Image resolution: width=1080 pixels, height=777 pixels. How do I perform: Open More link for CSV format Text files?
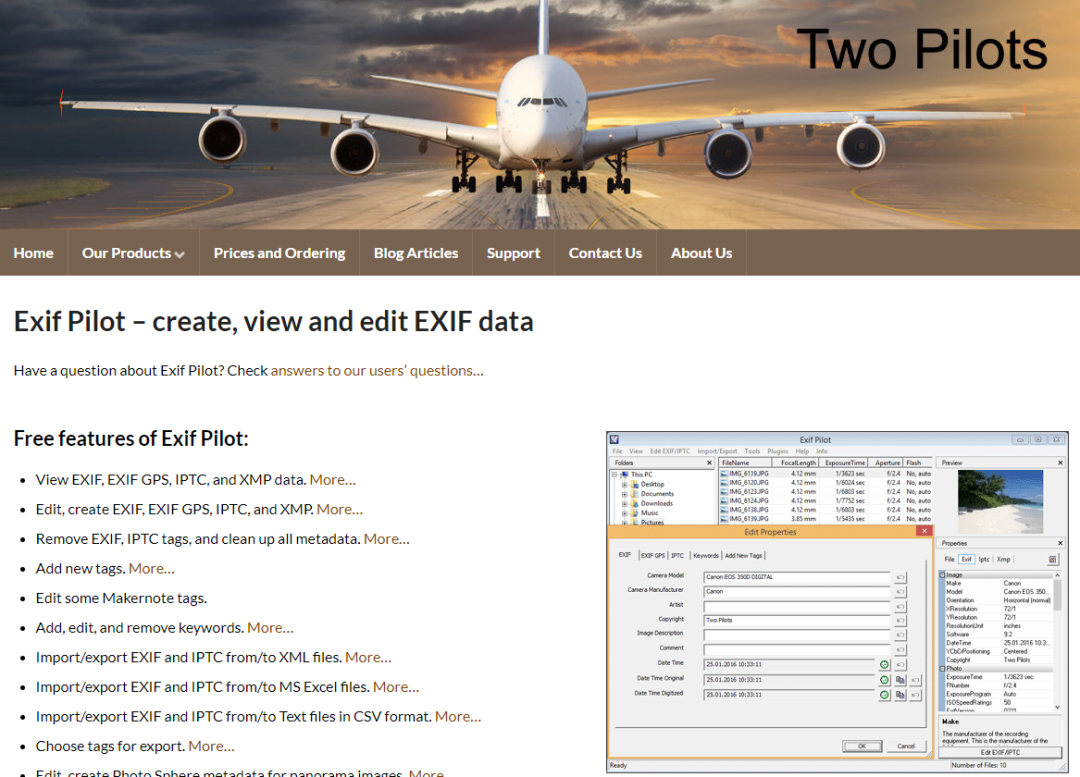click(x=458, y=716)
